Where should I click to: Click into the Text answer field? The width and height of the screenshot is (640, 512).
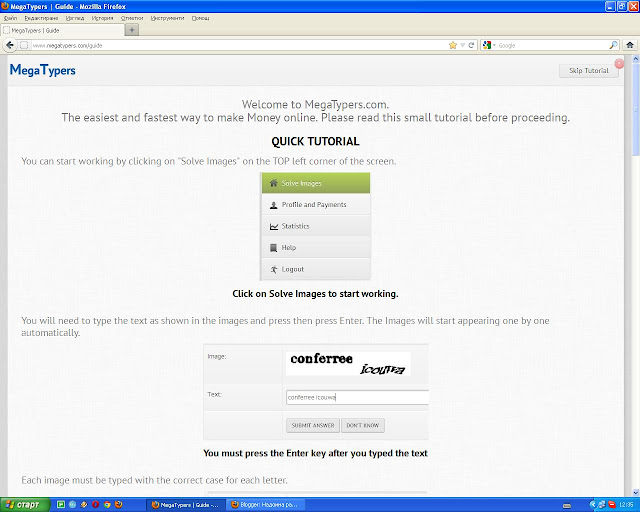[358, 397]
